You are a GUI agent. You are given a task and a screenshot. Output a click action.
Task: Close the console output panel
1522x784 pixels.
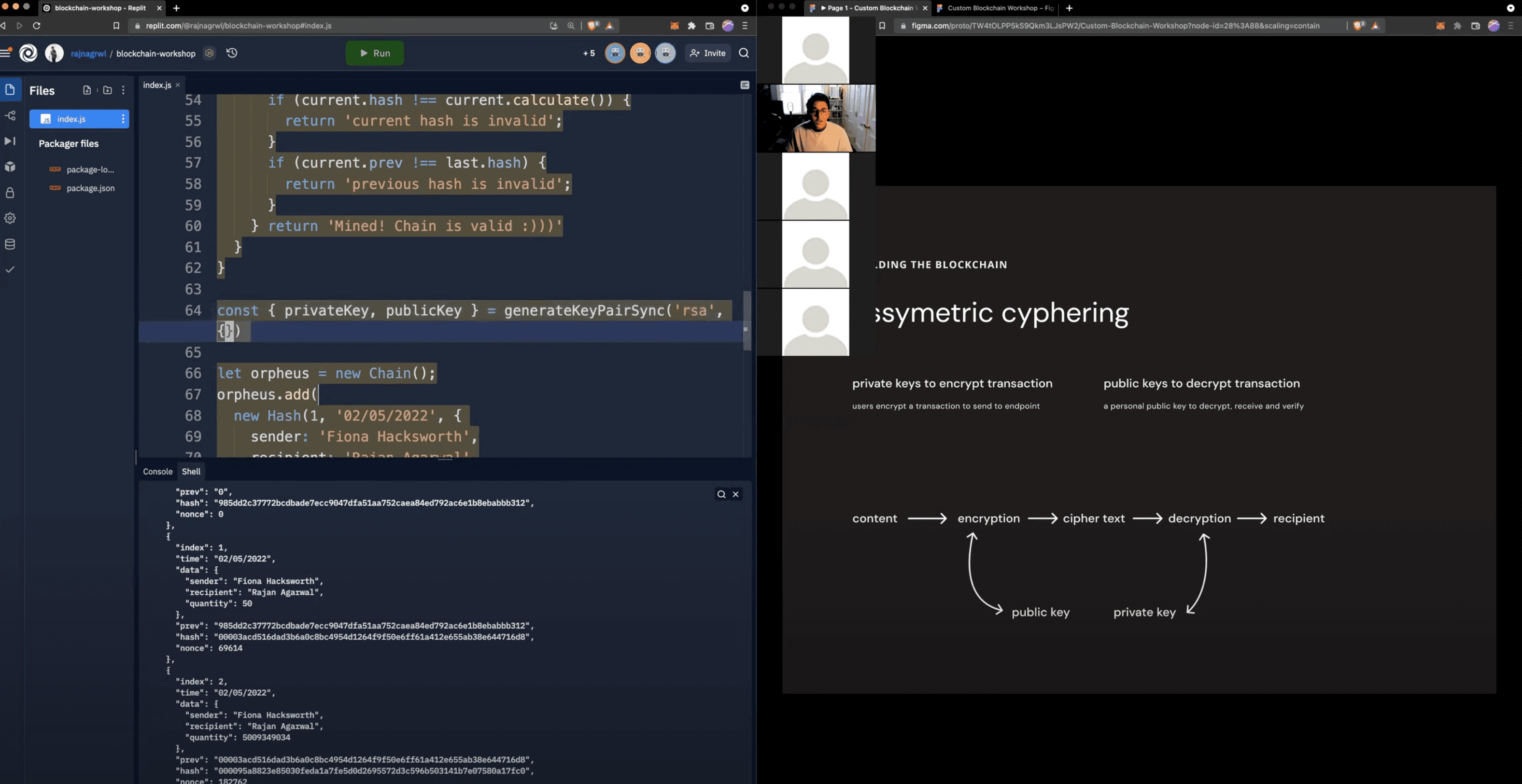(x=735, y=494)
